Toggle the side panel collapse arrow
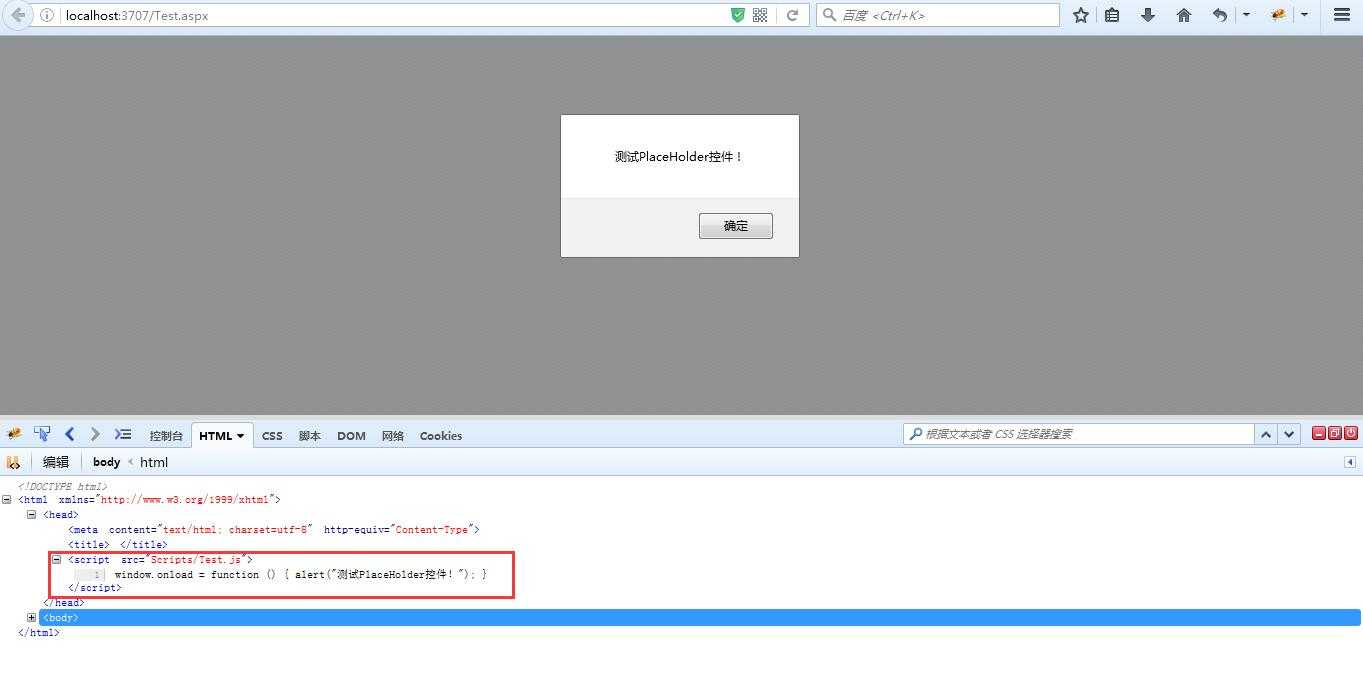 coord(1349,462)
